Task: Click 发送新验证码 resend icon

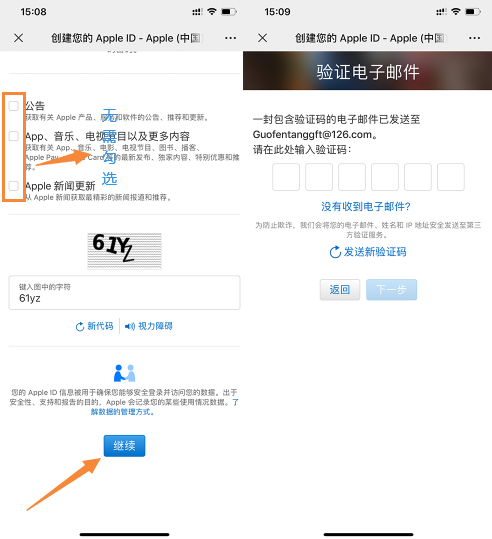Action: coord(335,252)
